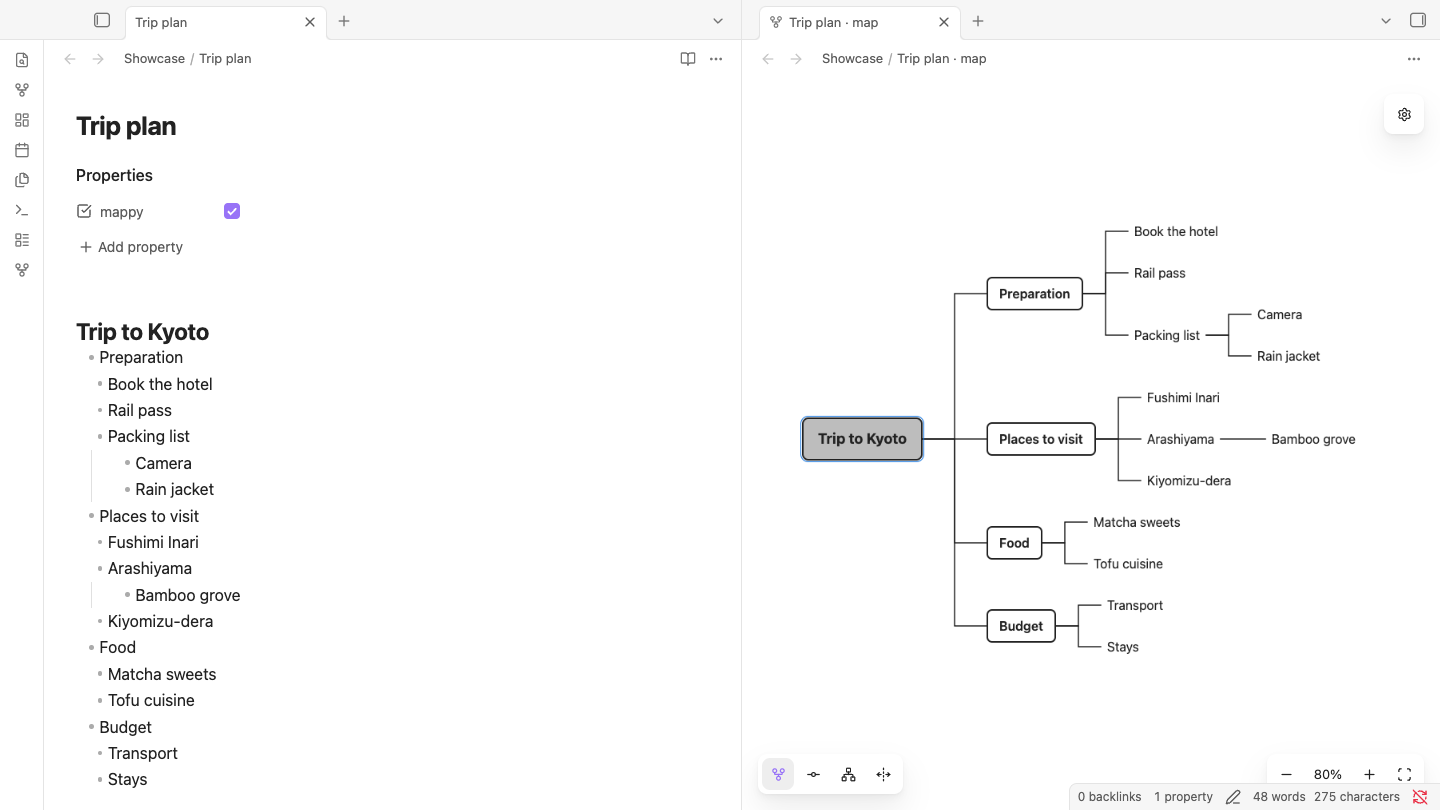Click the pencil editing mode status icon
1440x810 pixels.
1233,797
